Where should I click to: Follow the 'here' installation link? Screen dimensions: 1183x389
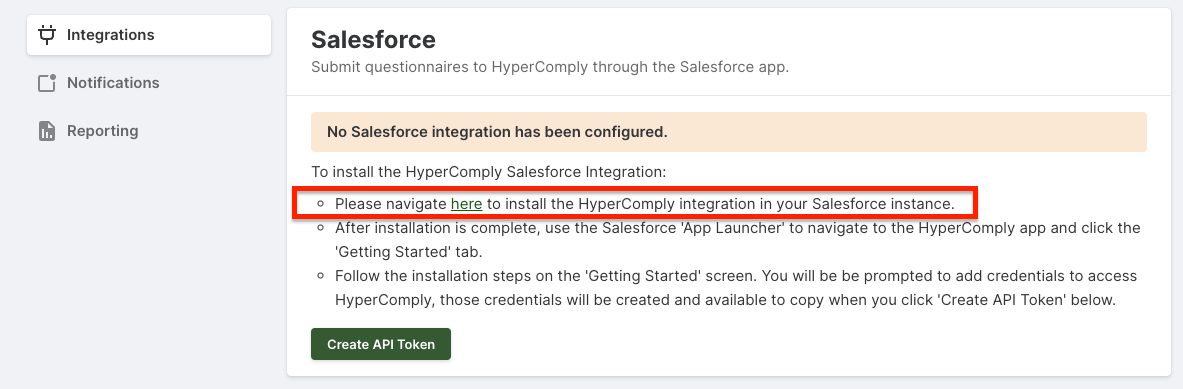pyautogui.click(x=466, y=204)
